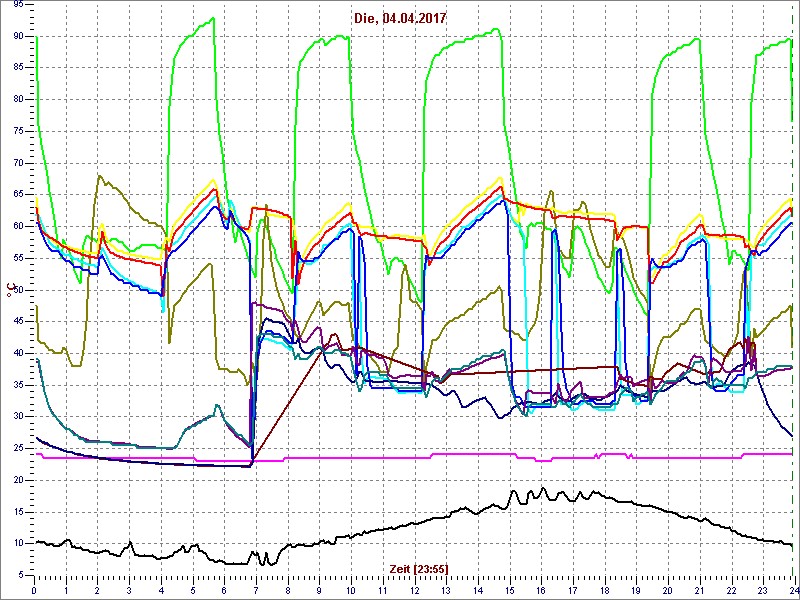Click the y-axis value 90
This screenshot has width=800, height=600.
coord(18,36)
